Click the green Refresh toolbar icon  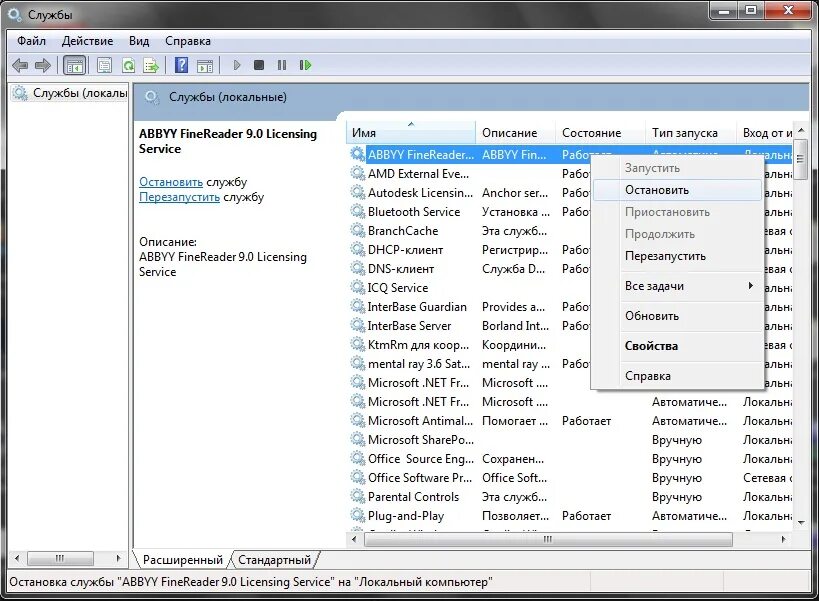[128, 65]
